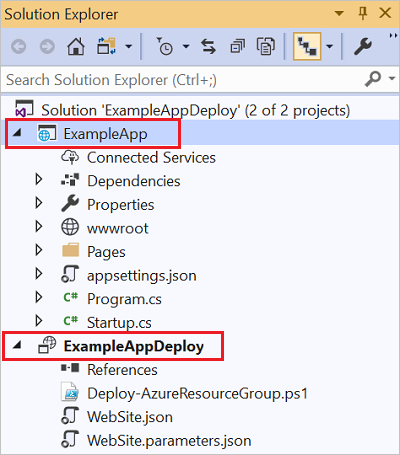Click Sync with Active Document arrows icon
The width and height of the screenshot is (400, 455).
209,46
